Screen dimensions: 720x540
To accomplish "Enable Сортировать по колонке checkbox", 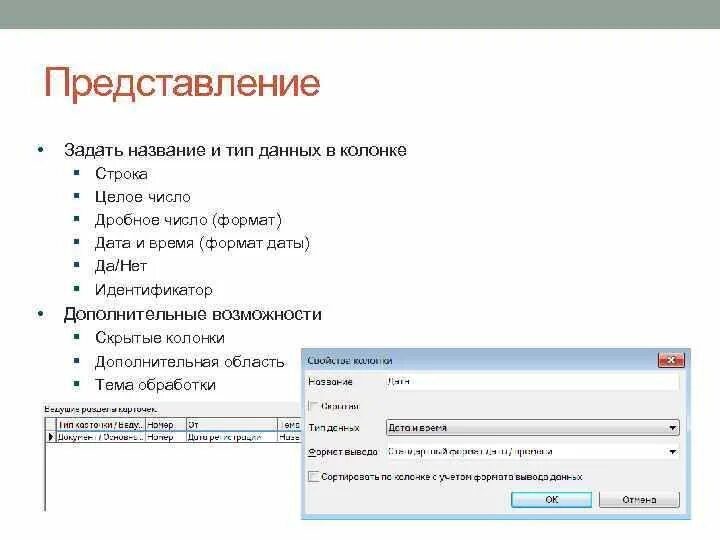I will click(x=314, y=476).
